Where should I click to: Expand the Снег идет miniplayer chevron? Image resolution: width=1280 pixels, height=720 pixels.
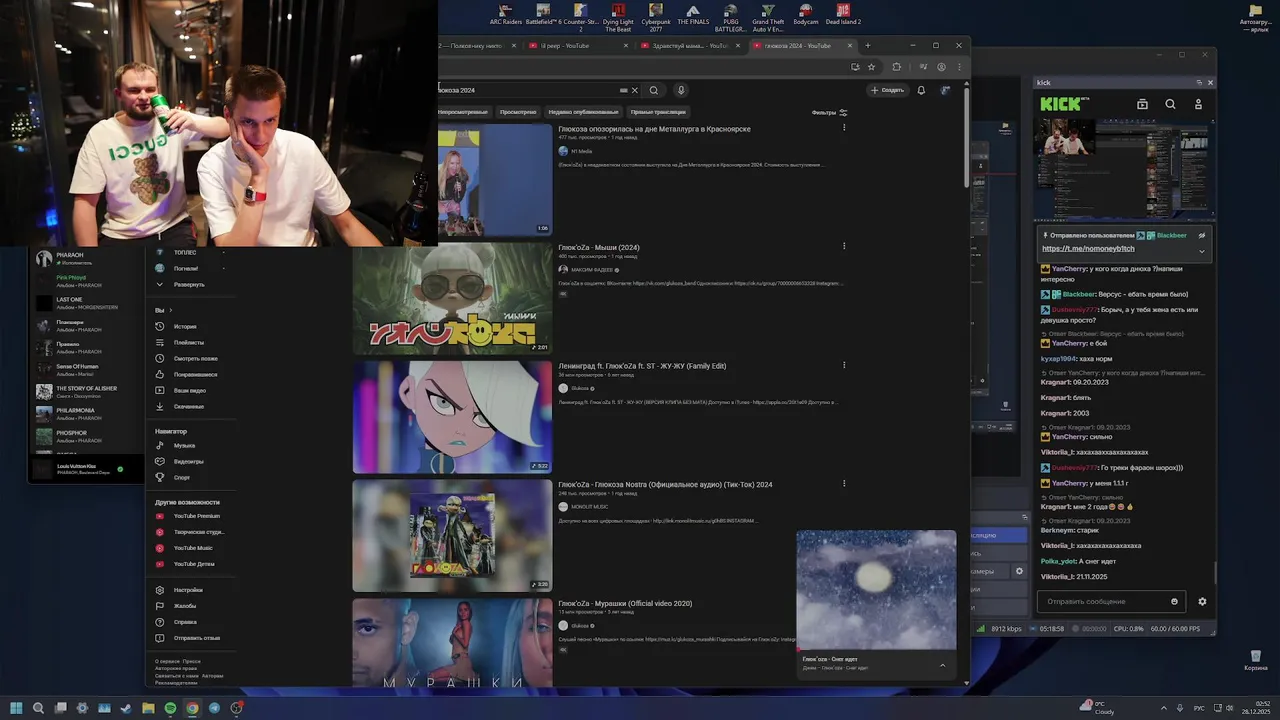942,665
